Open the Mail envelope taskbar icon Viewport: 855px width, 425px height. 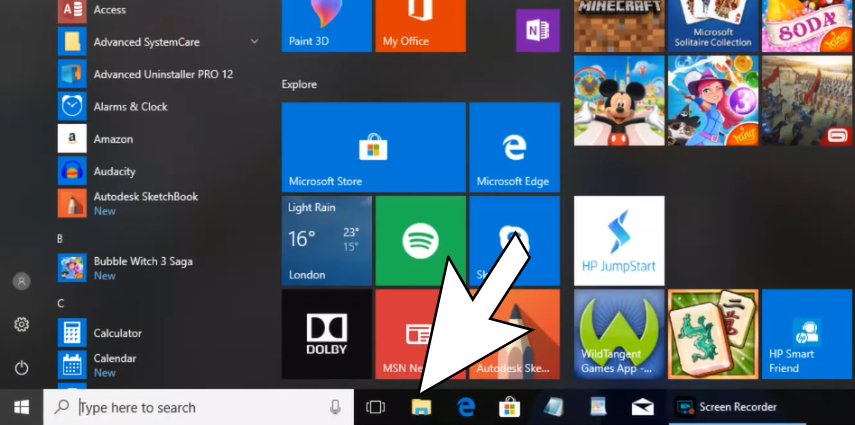[x=642, y=407]
